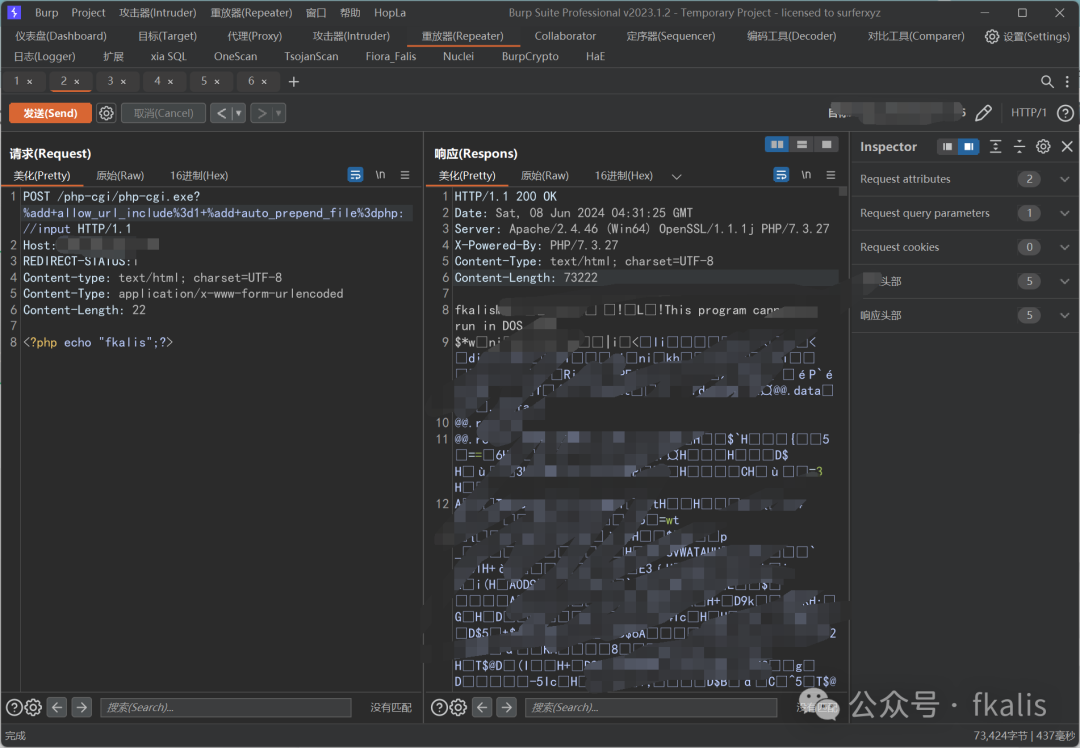The width and height of the screenshot is (1080, 748).
Task: Go to next Request search match
Action: (x=81, y=707)
